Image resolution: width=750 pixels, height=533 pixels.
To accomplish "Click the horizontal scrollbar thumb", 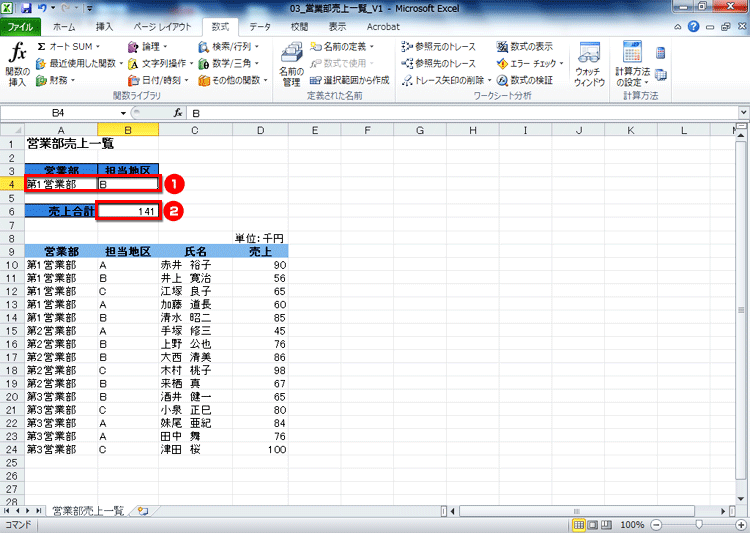I will [x=576, y=511].
